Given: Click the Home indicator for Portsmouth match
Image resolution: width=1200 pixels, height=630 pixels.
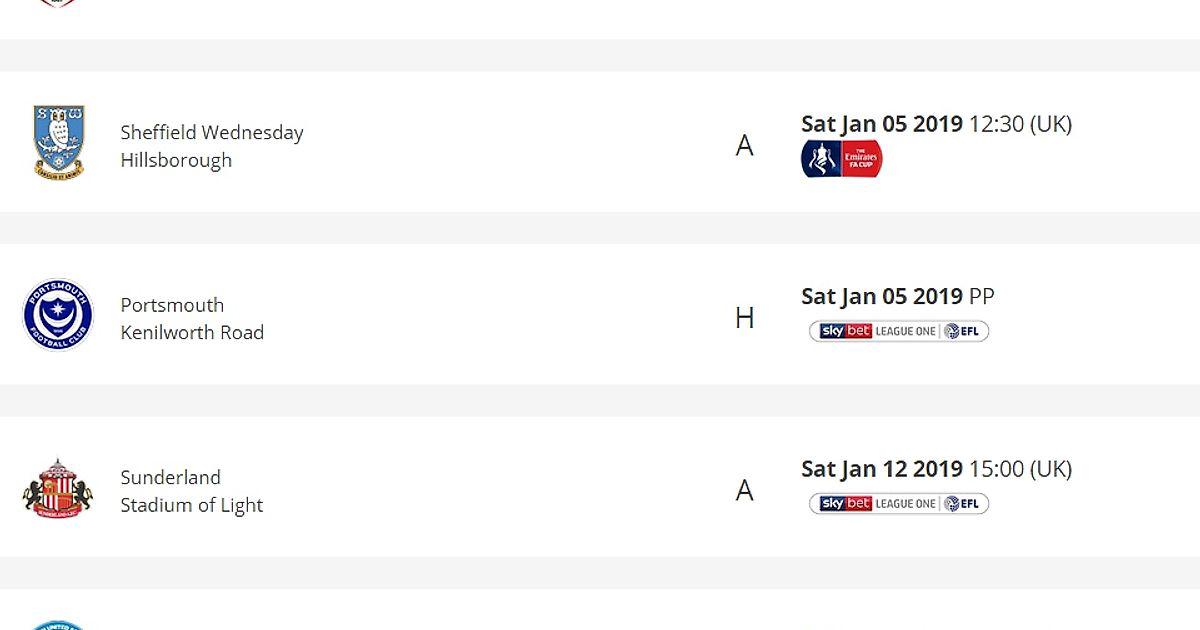Looking at the screenshot, I should pos(744,318).
